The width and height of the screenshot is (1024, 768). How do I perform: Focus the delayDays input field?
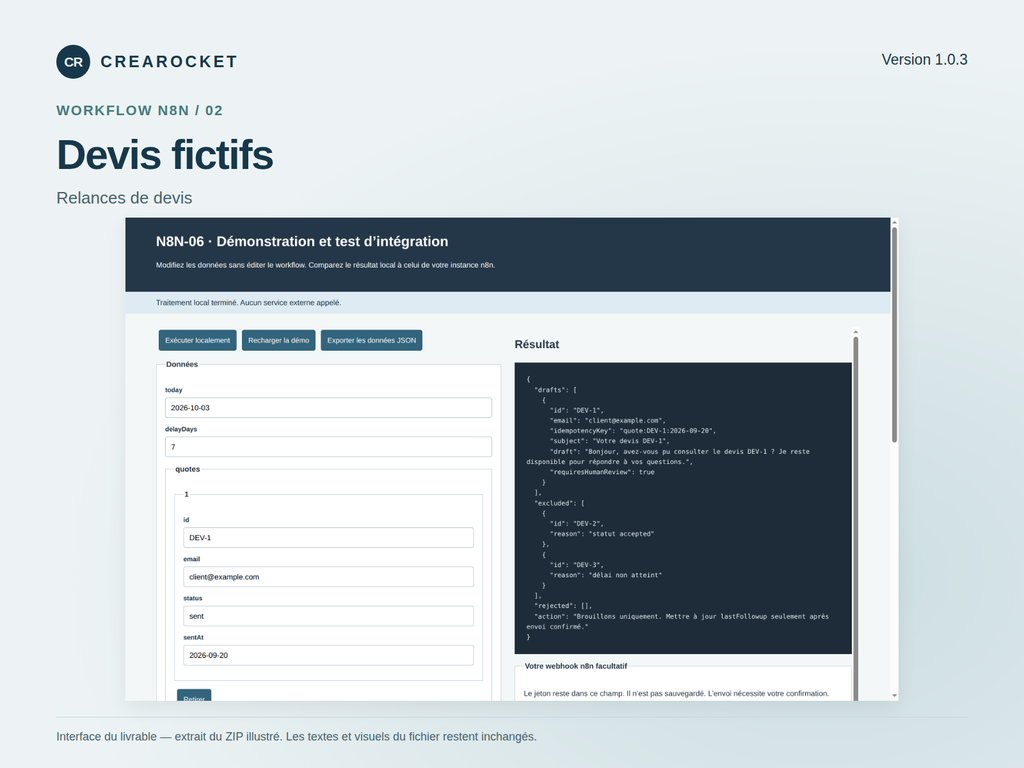tap(328, 447)
